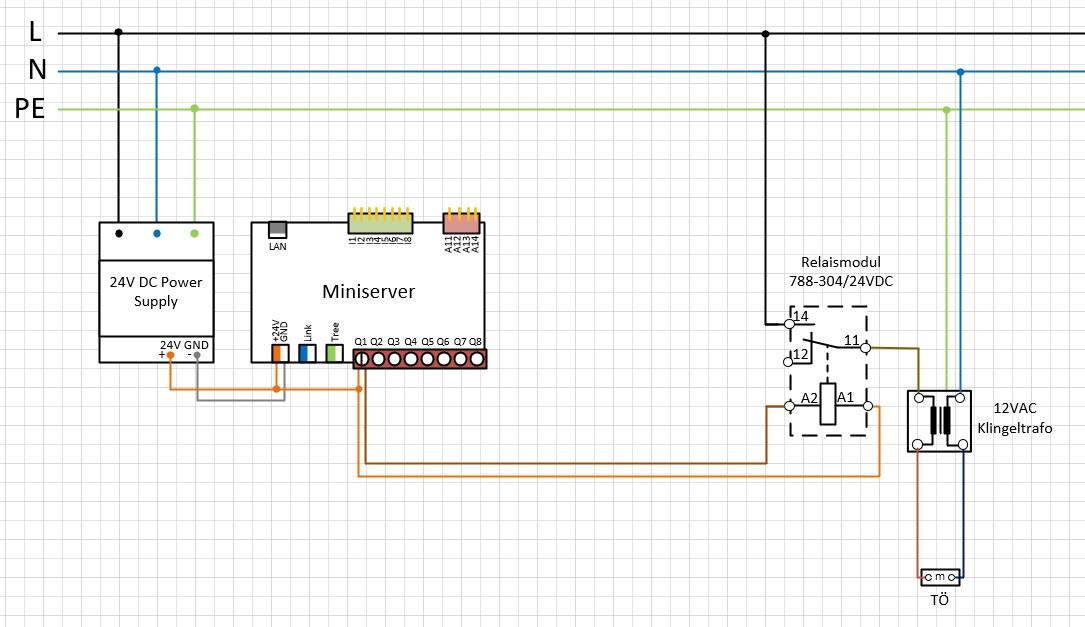The image size is (1085, 627).
Task: Select the transformer symbol in Klingeltrafo
Action: 940,421
